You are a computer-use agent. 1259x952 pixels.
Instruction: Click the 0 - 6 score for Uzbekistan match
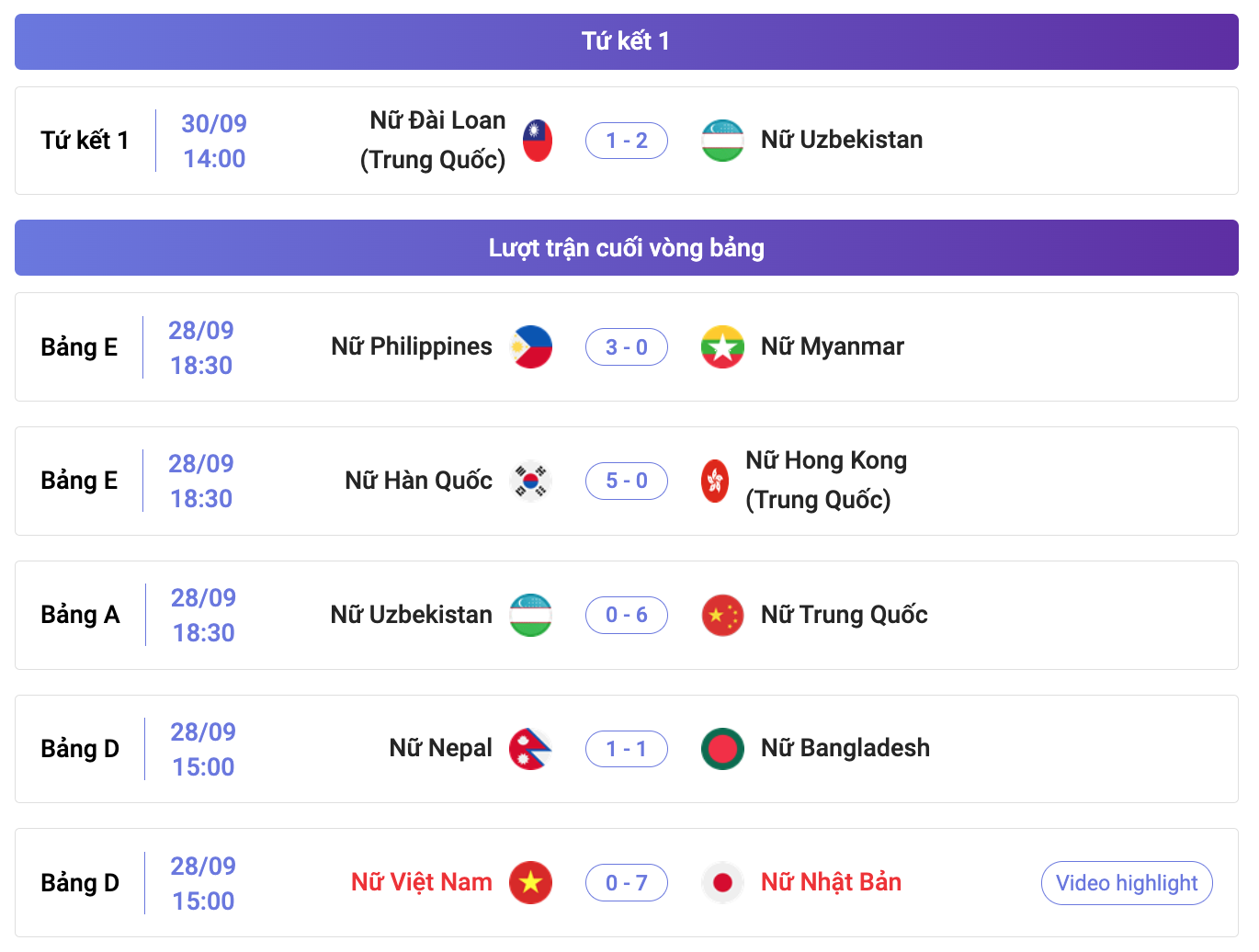tap(627, 615)
